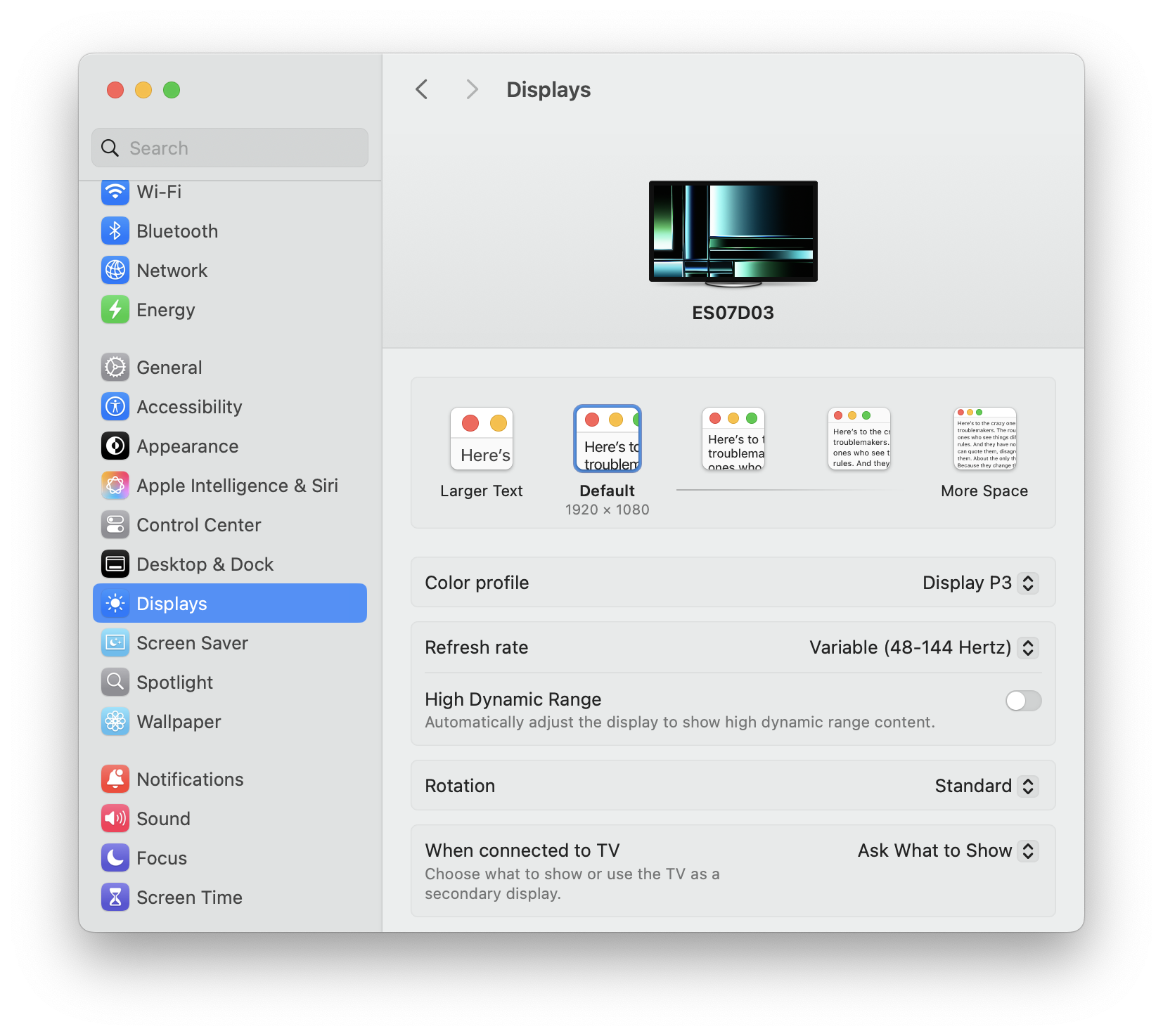The width and height of the screenshot is (1163, 1036).
Task: Zoom the window with green button
Action: click(172, 90)
